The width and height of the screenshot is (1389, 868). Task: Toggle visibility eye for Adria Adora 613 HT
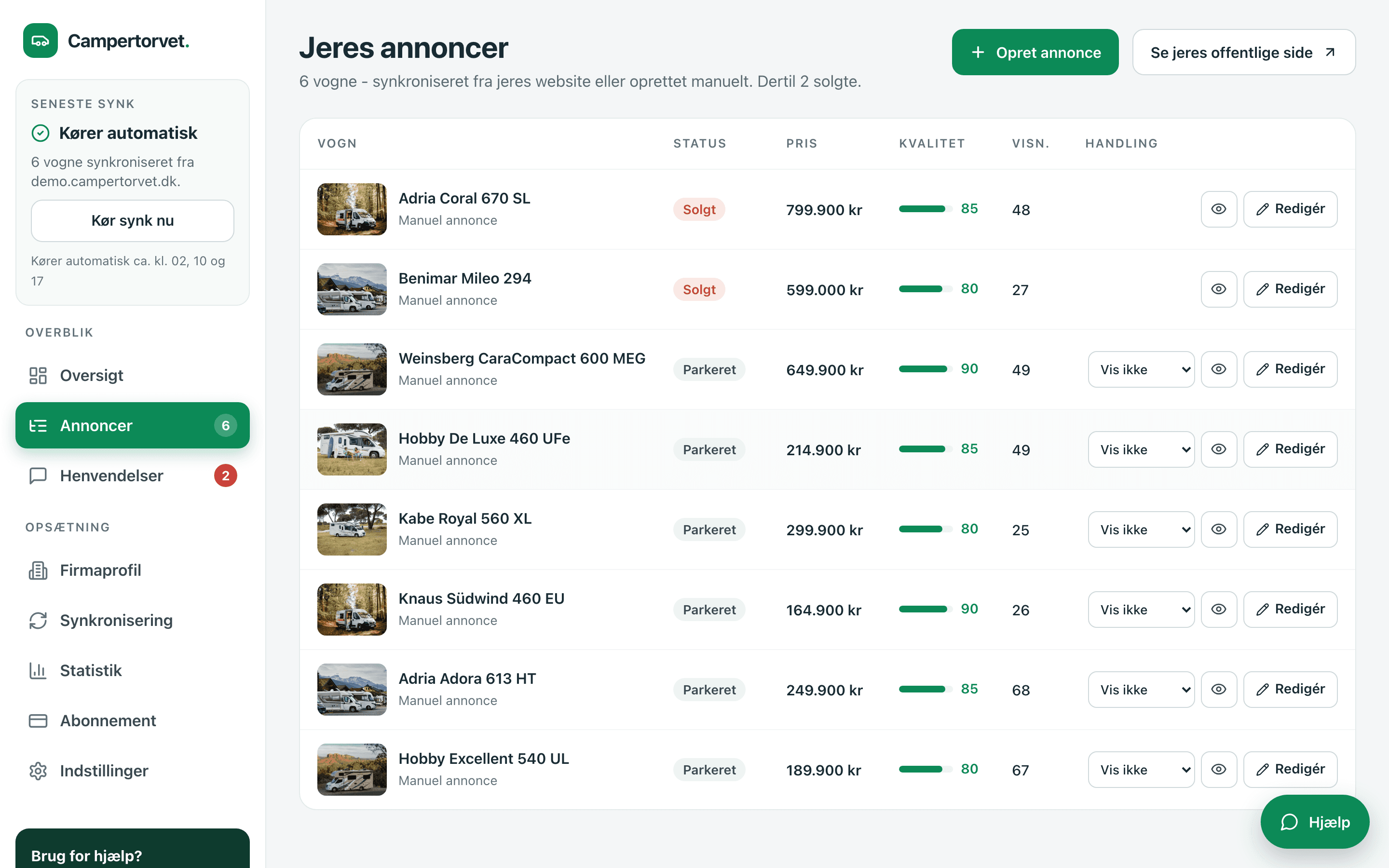pyautogui.click(x=1219, y=690)
